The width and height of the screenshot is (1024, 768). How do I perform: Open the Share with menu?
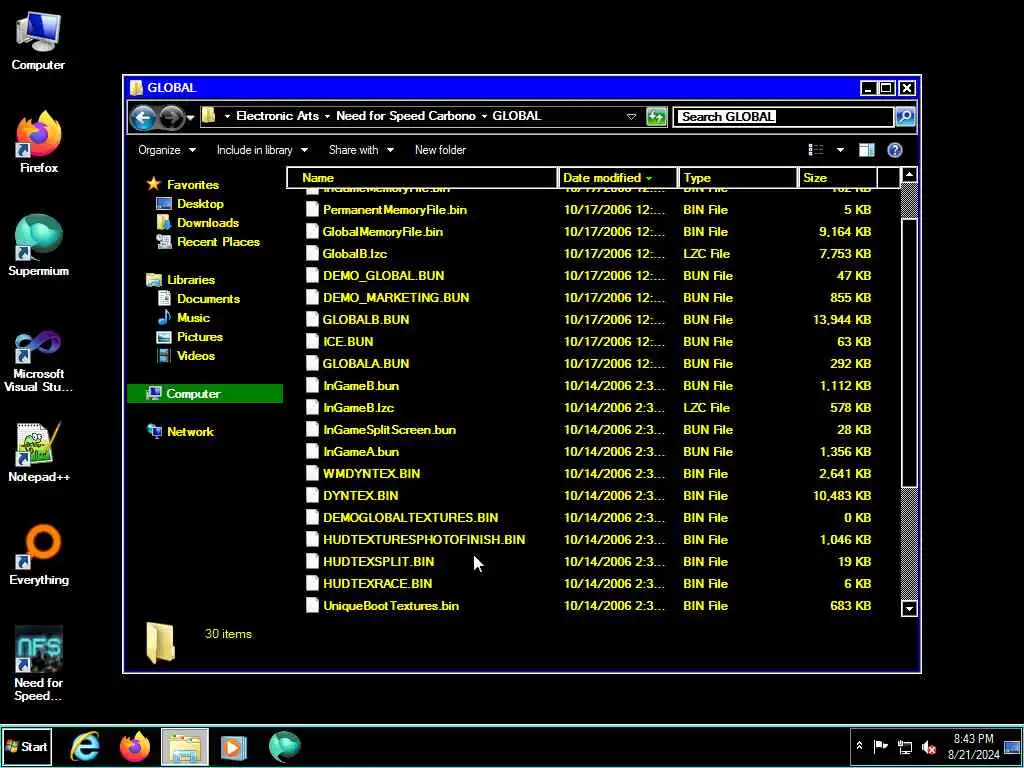361,150
